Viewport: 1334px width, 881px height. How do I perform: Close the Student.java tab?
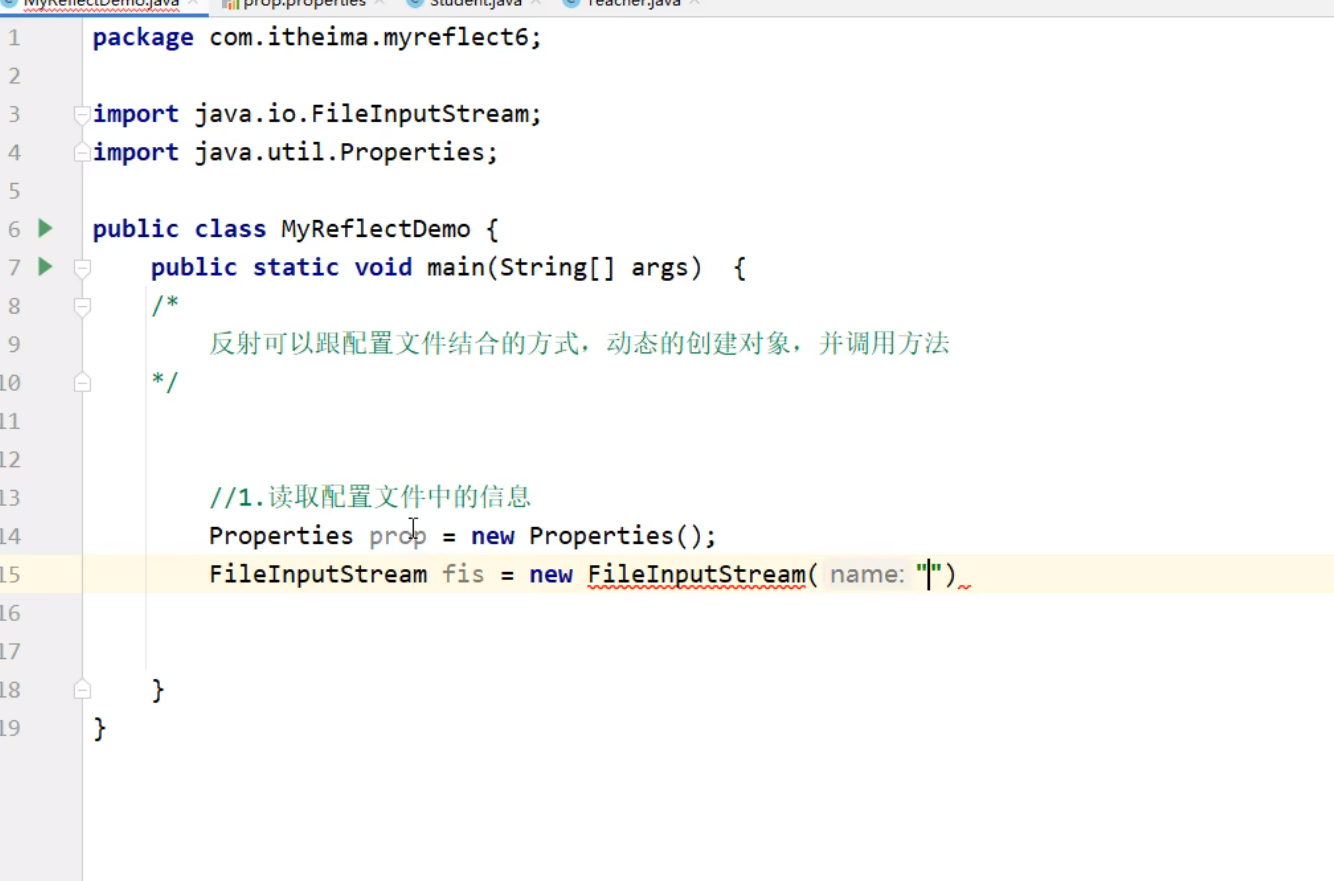click(x=533, y=3)
